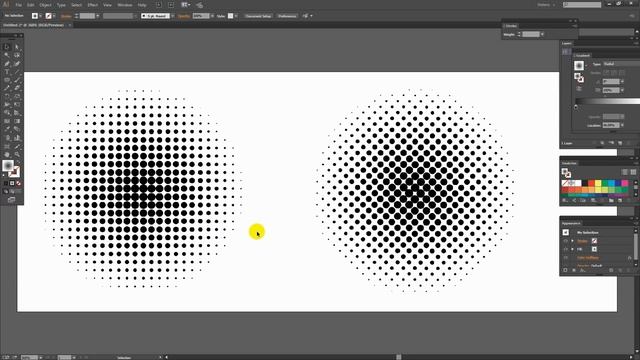Viewport: 640px width, 360px height.
Task: Select the Lasso tool
Action: tap(17, 55)
